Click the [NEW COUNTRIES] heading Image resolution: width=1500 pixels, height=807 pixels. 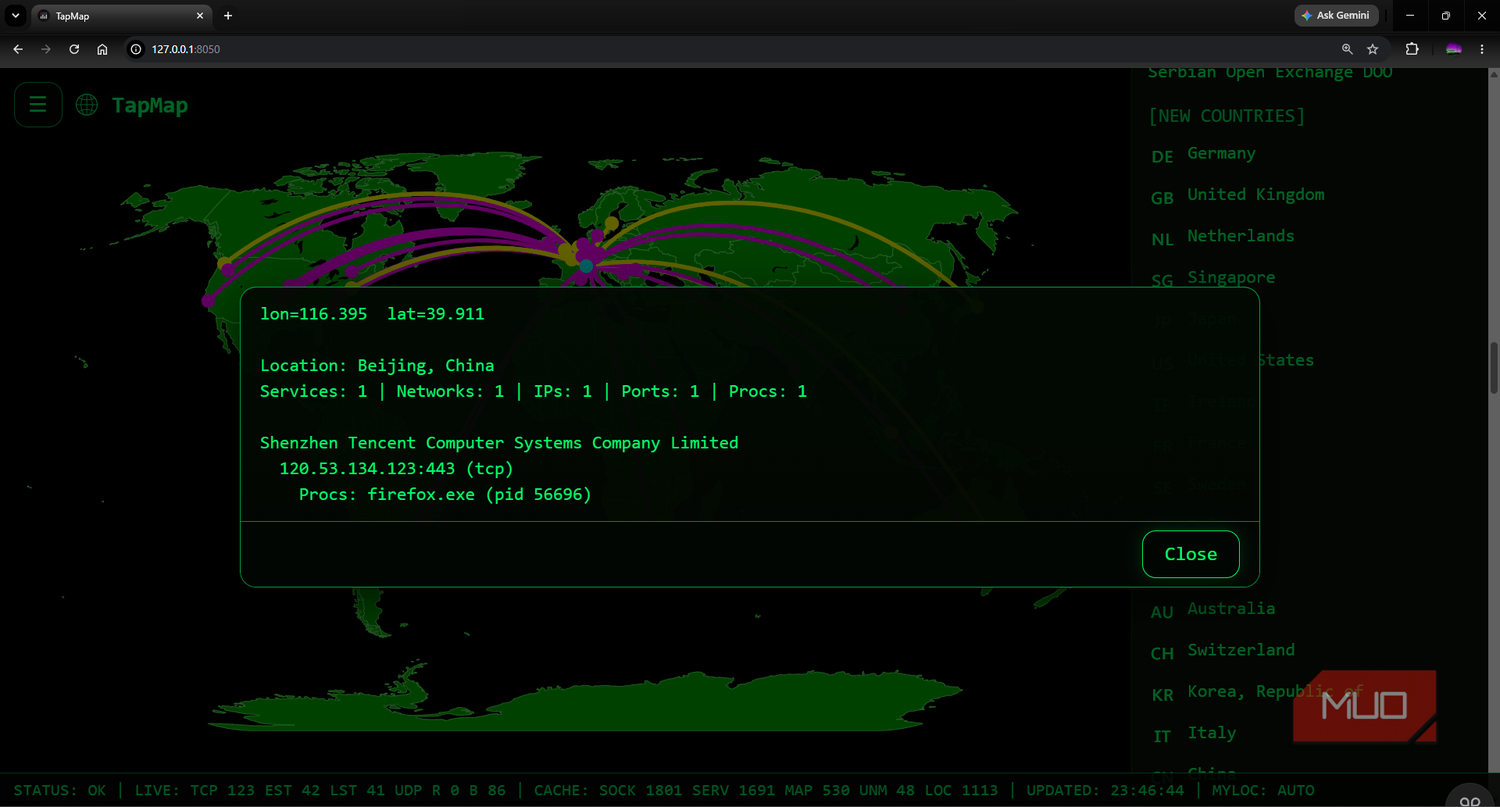point(1227,116)
